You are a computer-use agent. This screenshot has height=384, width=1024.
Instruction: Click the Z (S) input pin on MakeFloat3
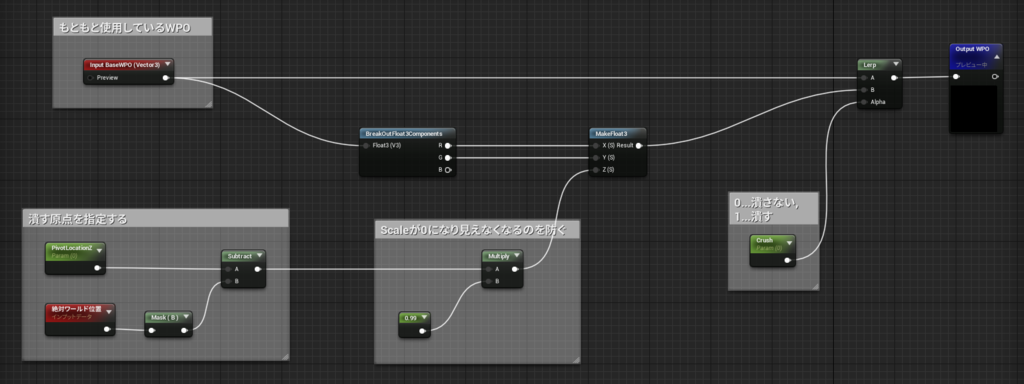coord(596,170)
